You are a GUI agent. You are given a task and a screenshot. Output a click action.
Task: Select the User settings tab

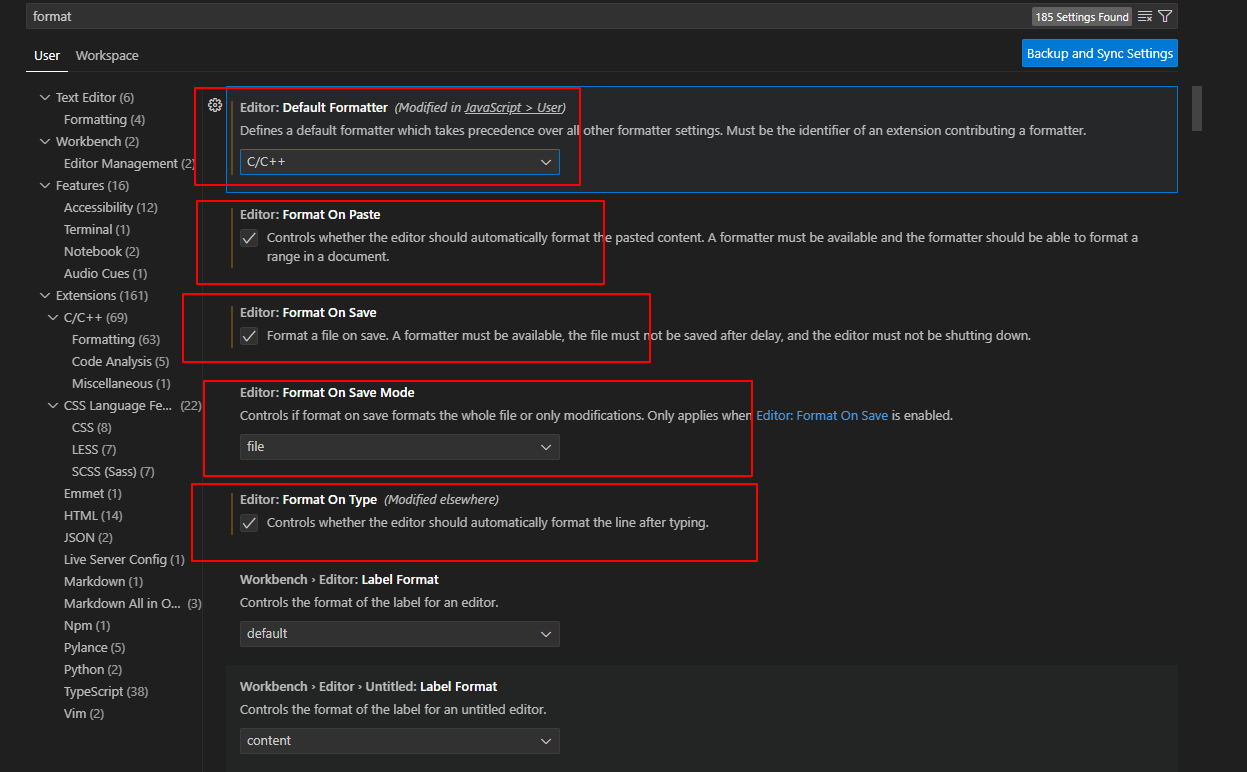point(47,56)
